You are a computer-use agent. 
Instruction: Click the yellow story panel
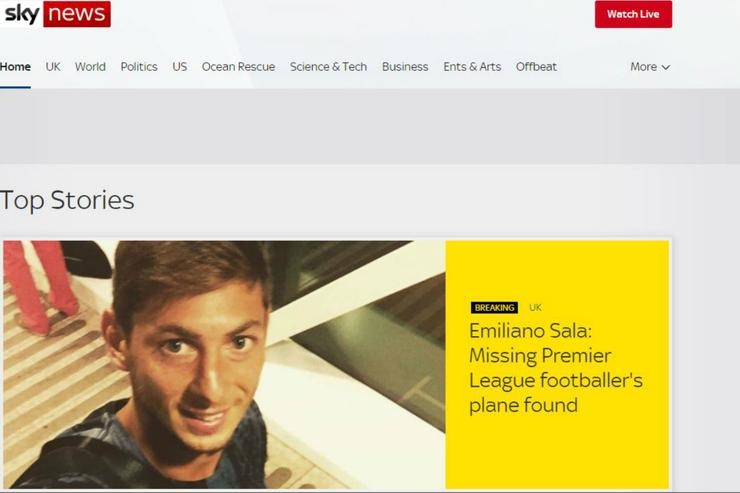point(557,364)
